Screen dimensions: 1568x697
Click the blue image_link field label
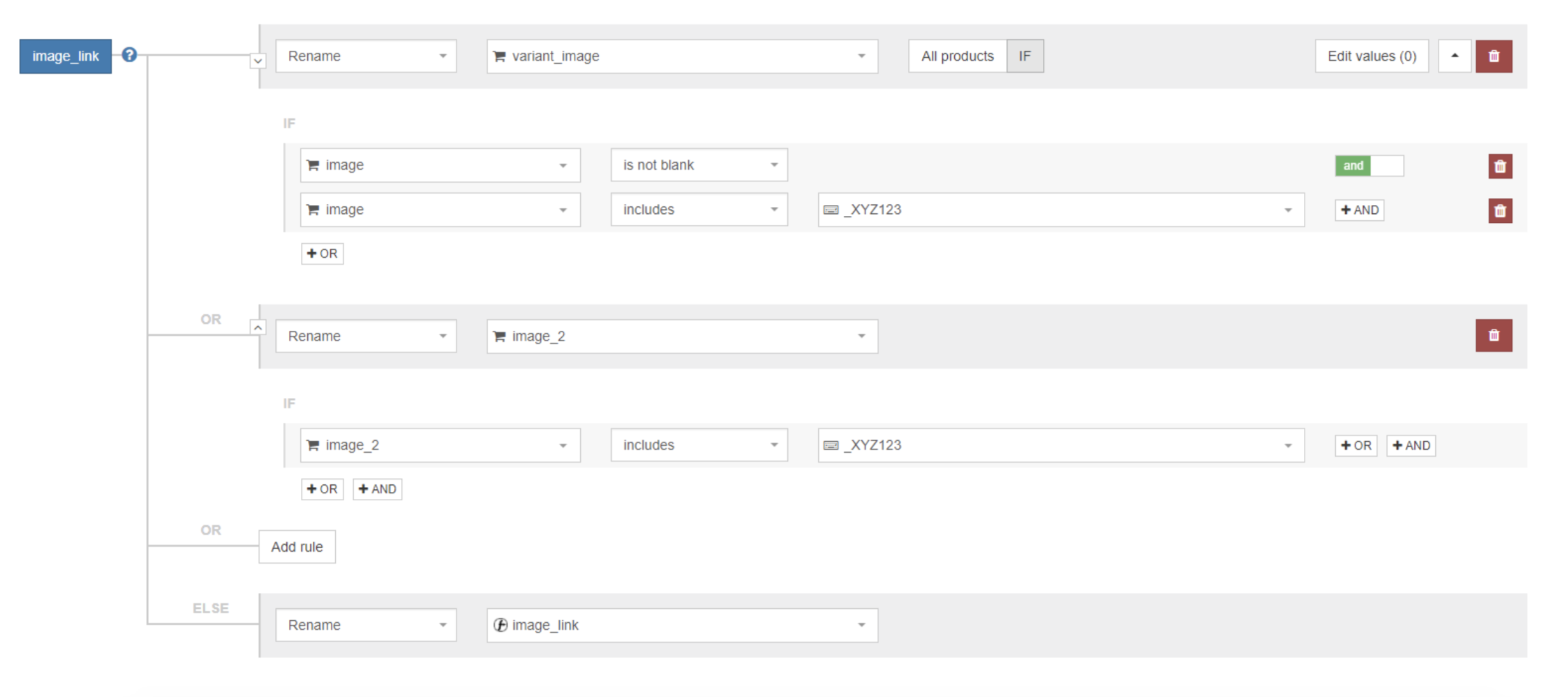pos(65,56)
